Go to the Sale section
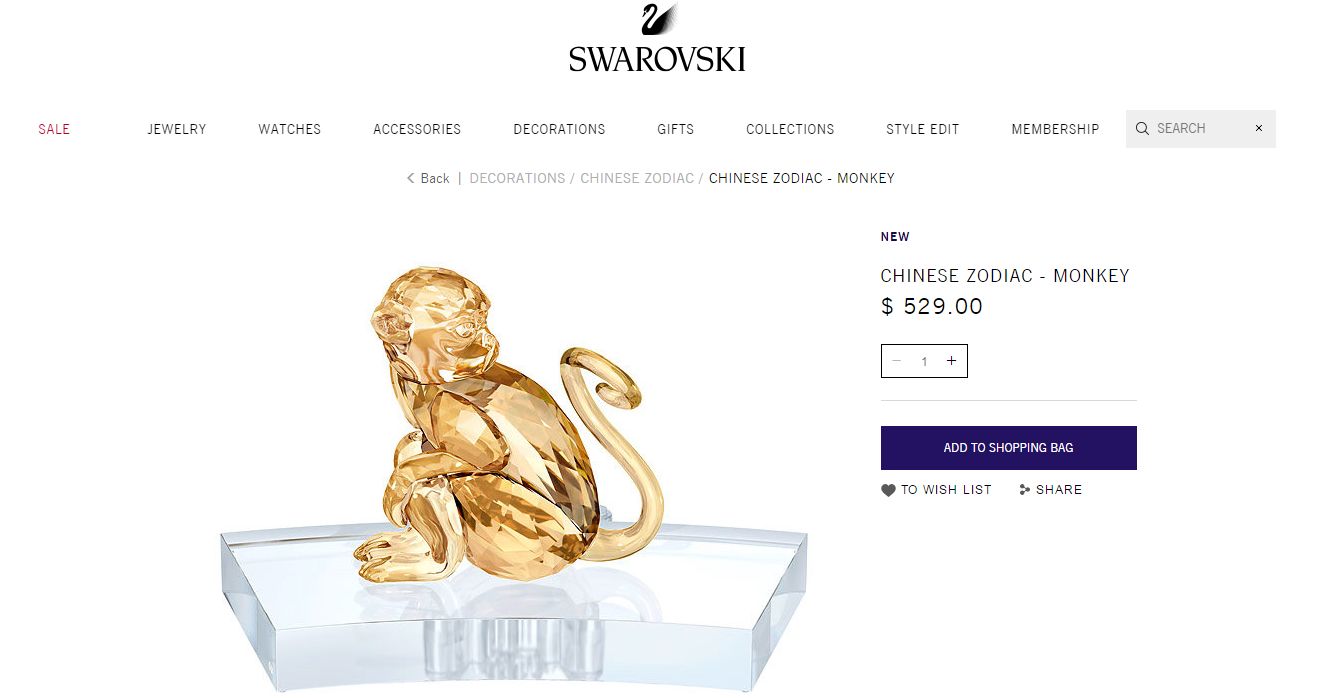 (x=54, y=129)
